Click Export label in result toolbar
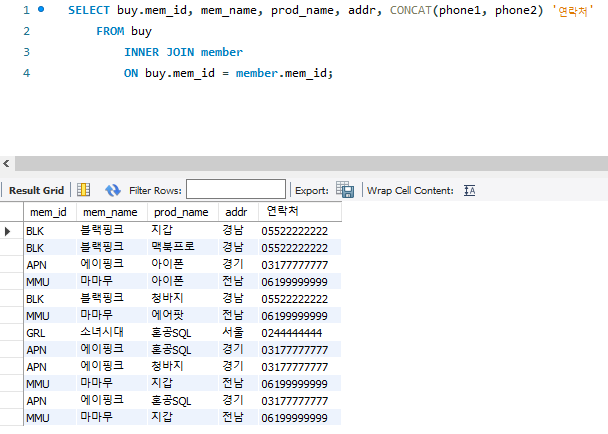The width and height of the screenshot is (608, 434). pyautogui.click(x=312, y=190)
